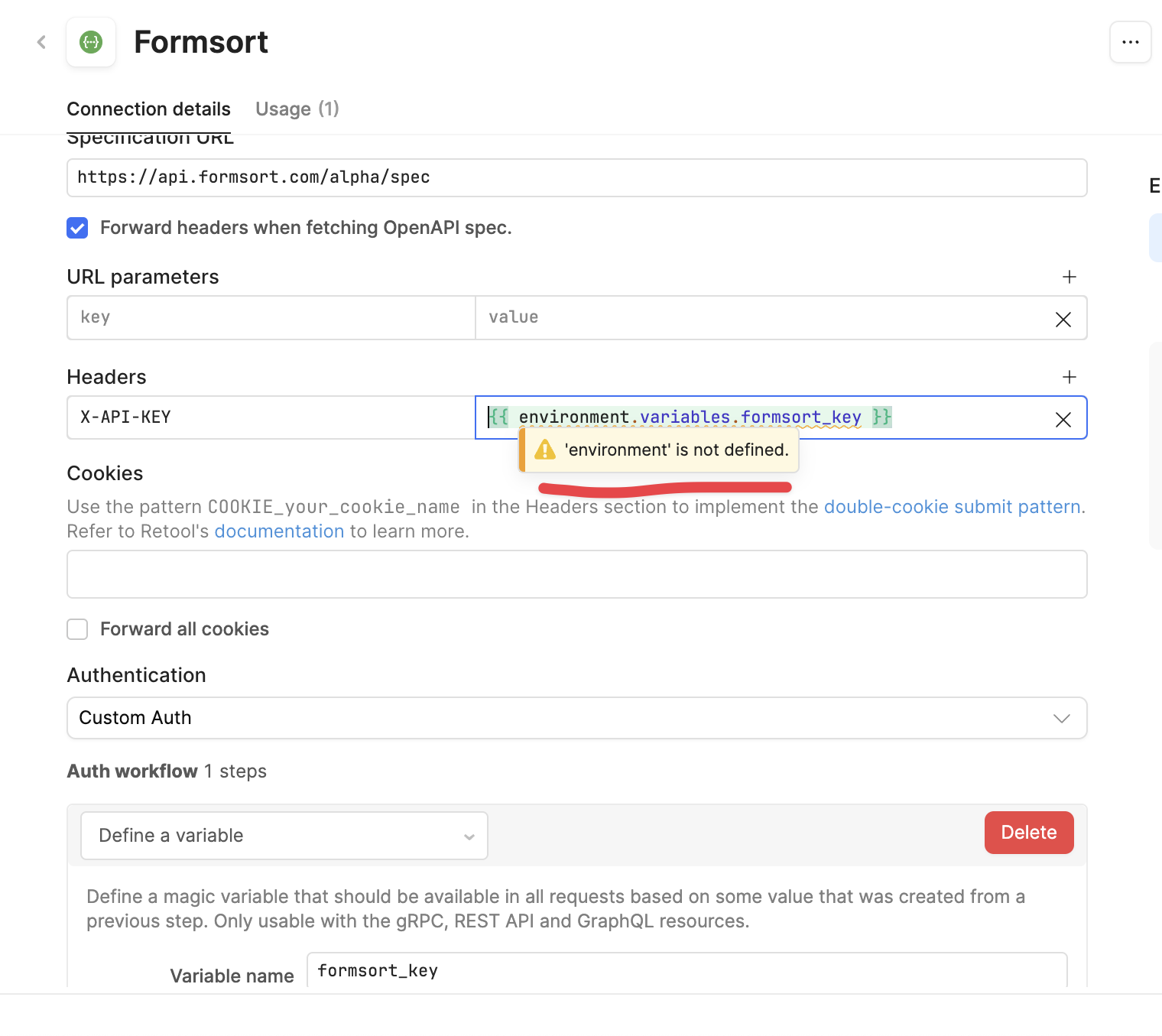This screenshot has width=1162, height=1036.
Task: Click the X-API-KEY header key field
Action: click(x=271, y=417)
